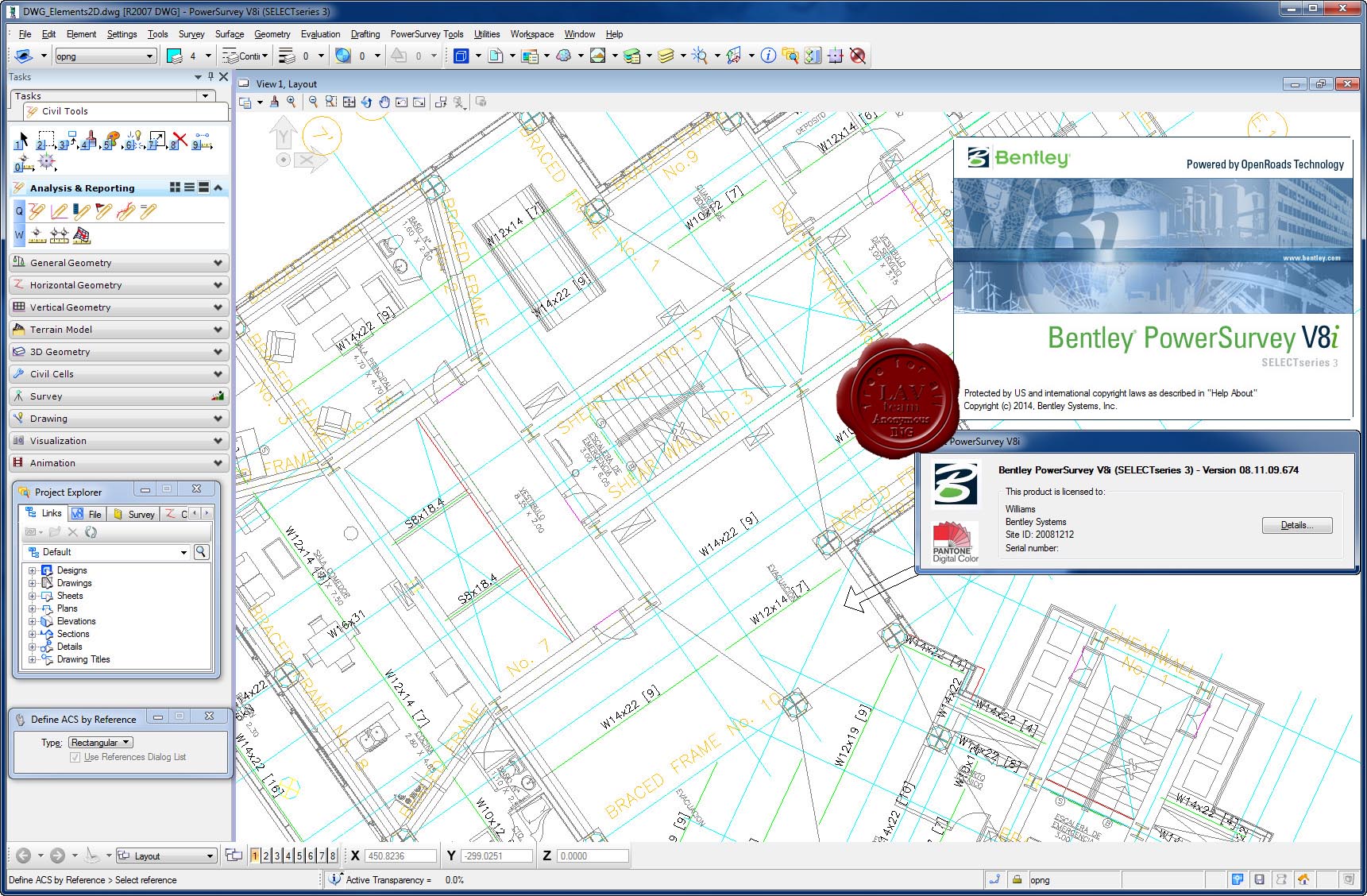Toggle the status bar lock icon

click(x=1017, y=879)
